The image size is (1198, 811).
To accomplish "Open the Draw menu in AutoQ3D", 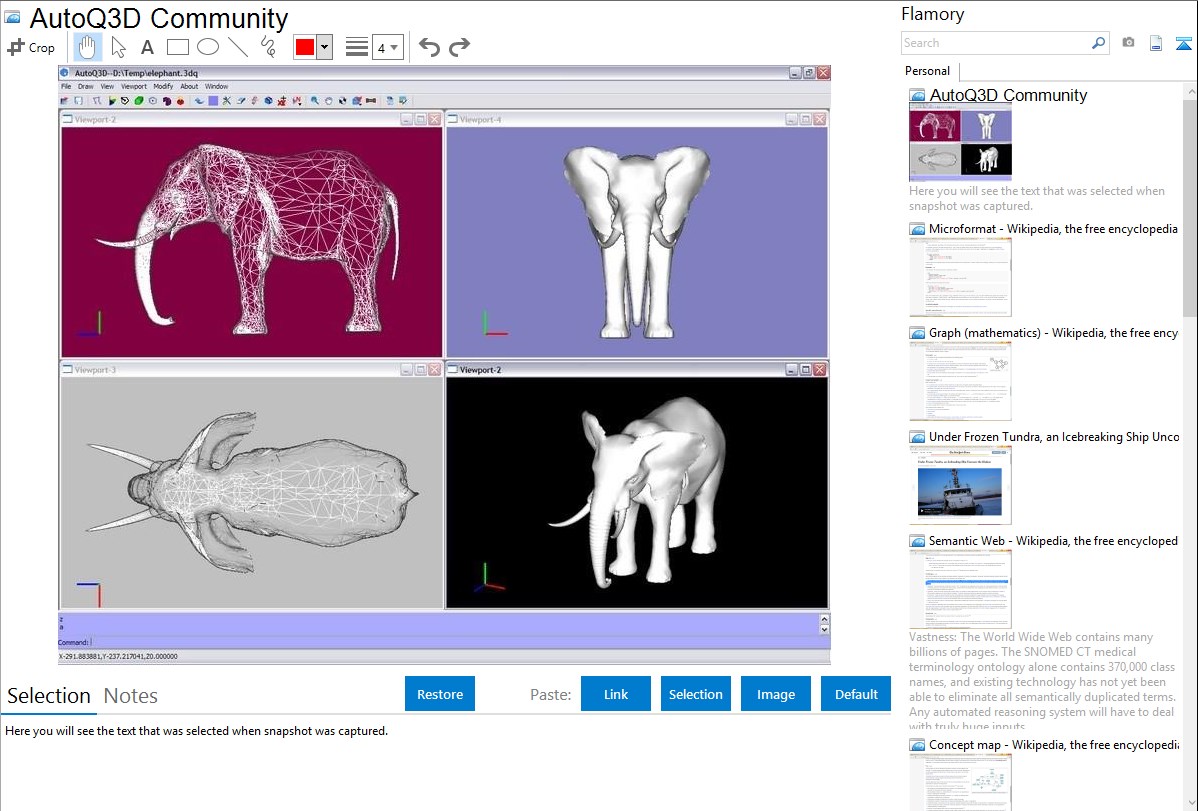I will [86, 86].
